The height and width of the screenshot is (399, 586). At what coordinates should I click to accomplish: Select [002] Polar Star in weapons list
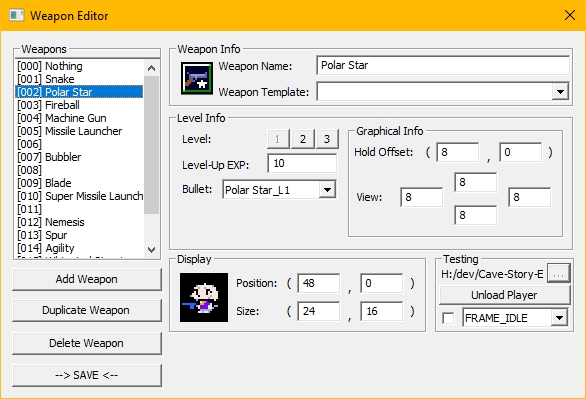[79, 92]
